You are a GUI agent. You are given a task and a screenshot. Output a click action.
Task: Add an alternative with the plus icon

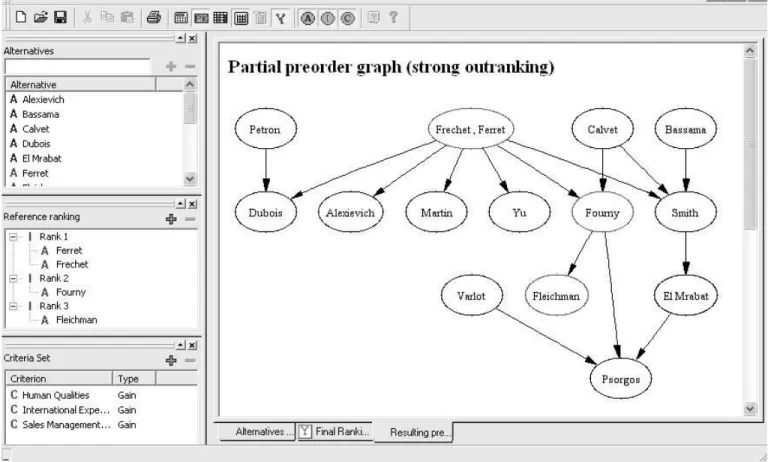(171, 66)
